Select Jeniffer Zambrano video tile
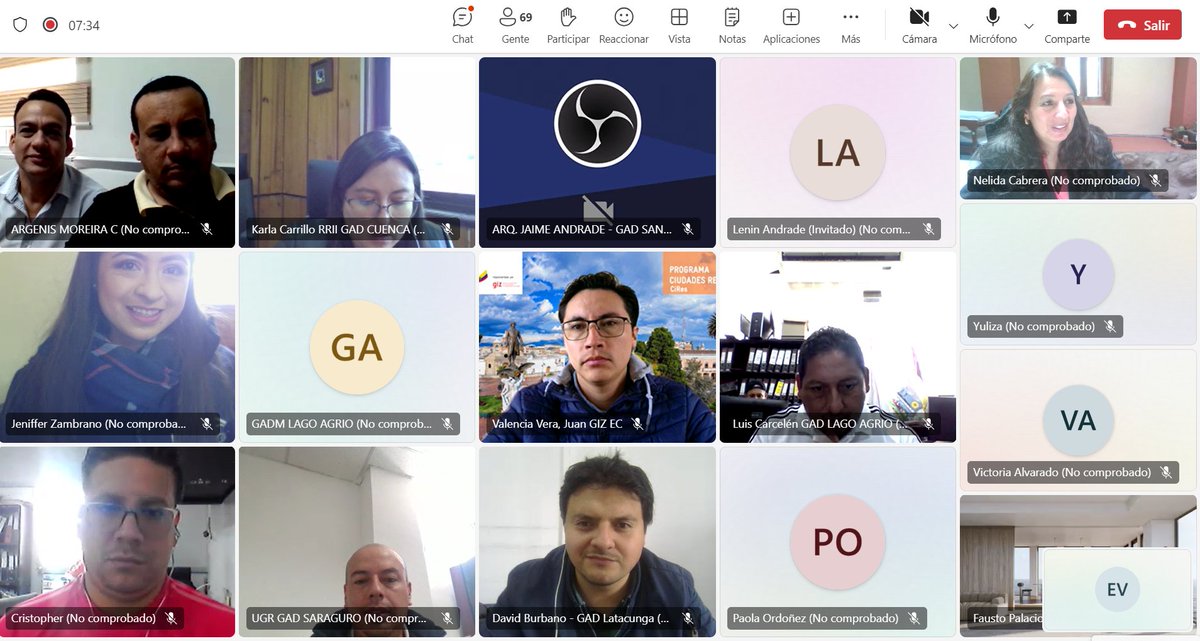This screenshot has height=641, width=1200. tap(117, 347)
